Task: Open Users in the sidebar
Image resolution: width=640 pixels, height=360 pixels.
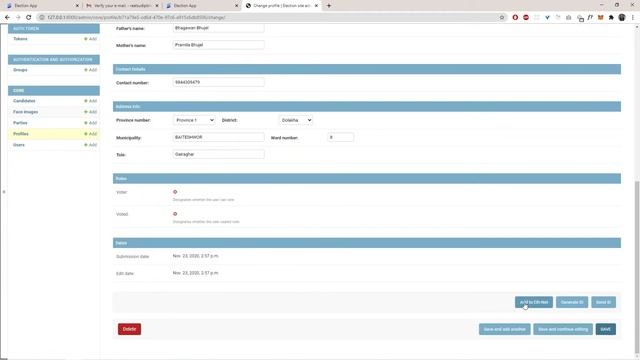Action: click(19, 145)
